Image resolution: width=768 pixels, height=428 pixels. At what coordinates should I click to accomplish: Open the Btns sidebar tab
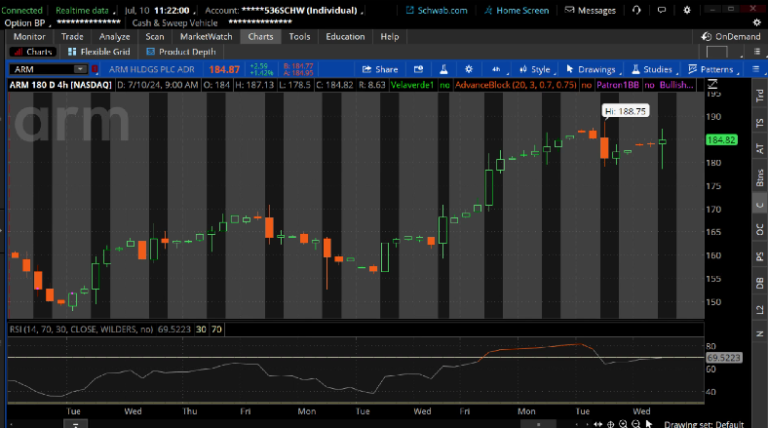(760, 177)
